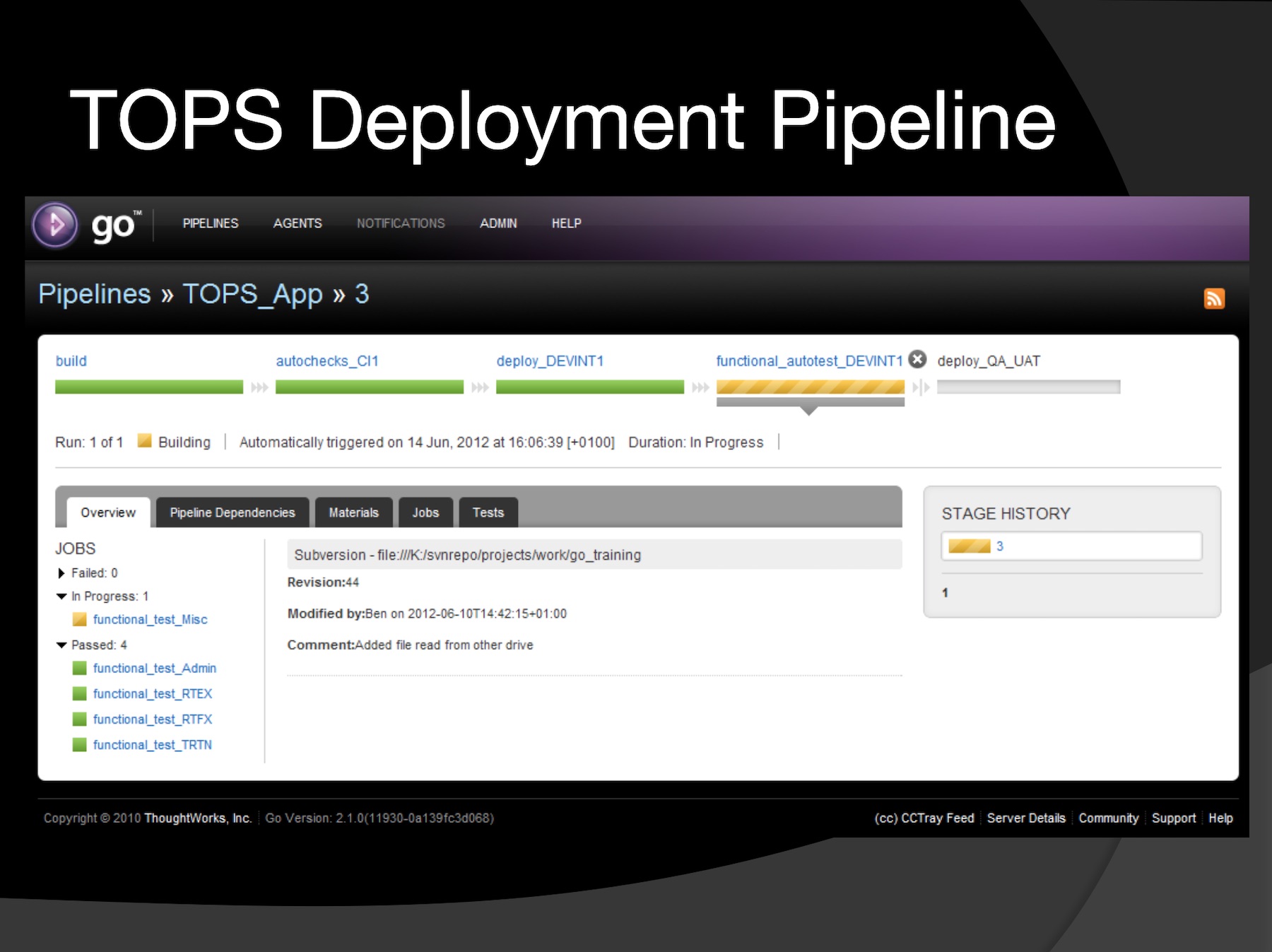Open the (cc) CCTray Feed link
This screenshot has height=952, width=1272.
pos(924,818)
